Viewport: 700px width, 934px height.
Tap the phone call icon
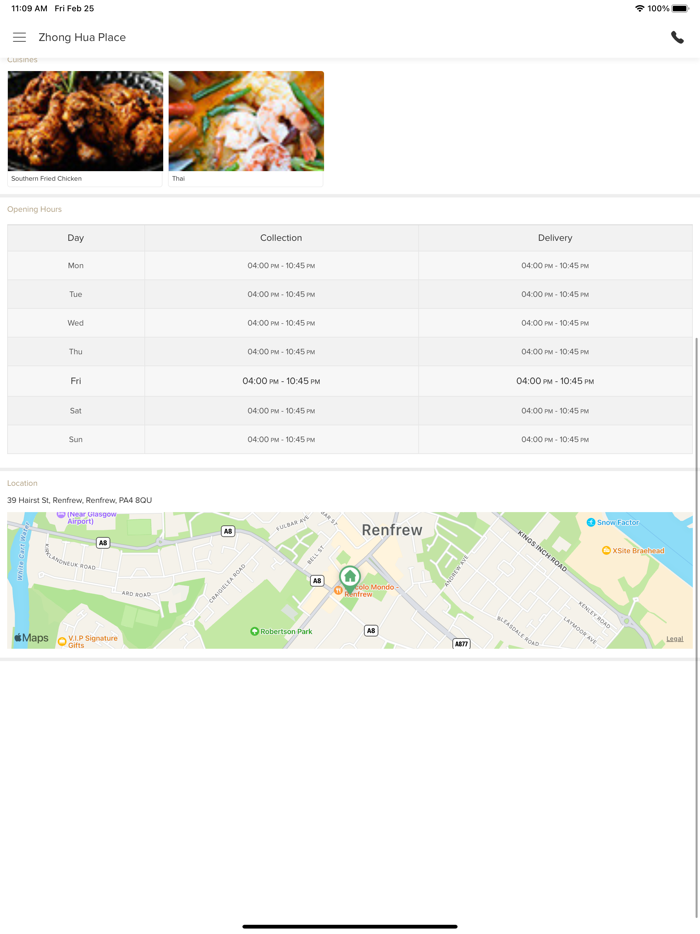pyautogui.click(x=677, y=37)
